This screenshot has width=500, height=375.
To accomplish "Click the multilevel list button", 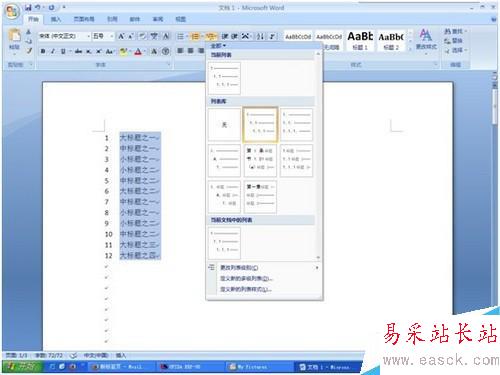I will [210, 36].
